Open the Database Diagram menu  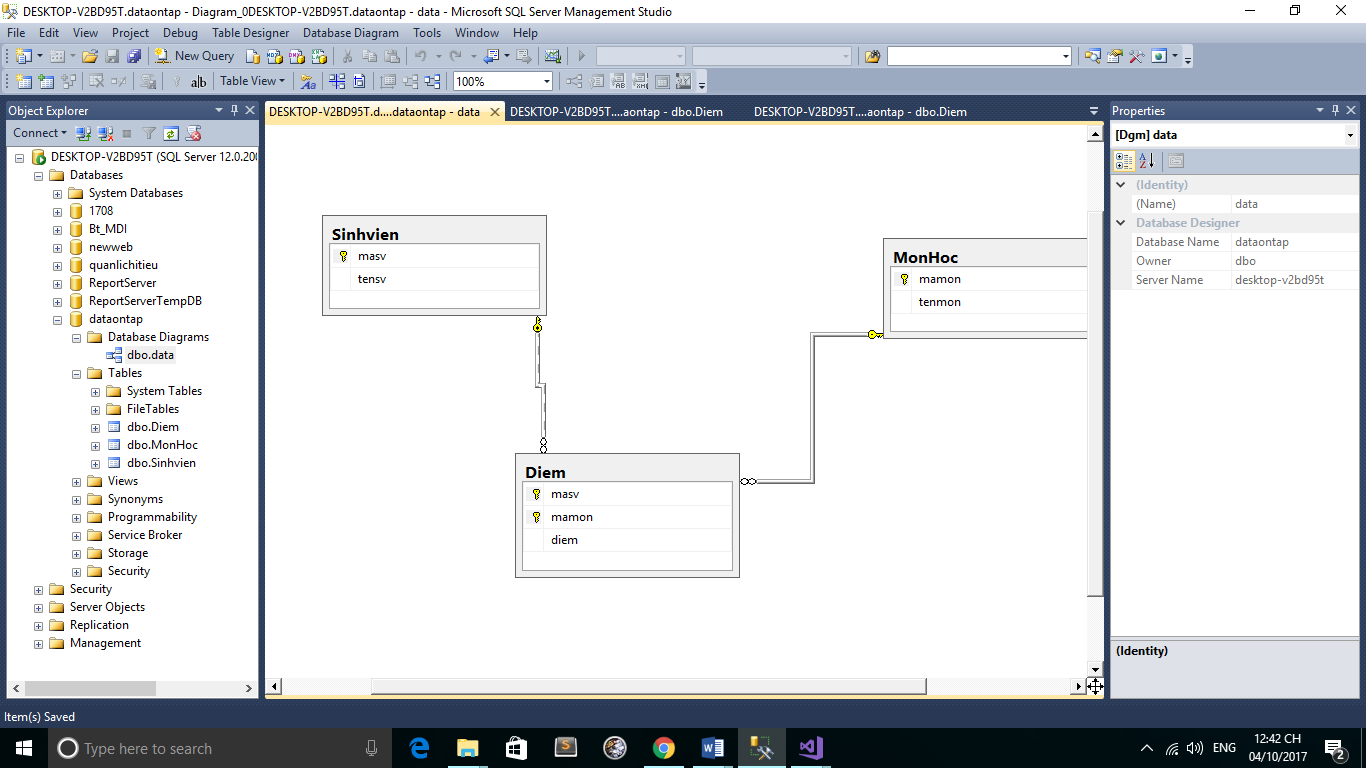pyautogui.click(x=350, y=33)
